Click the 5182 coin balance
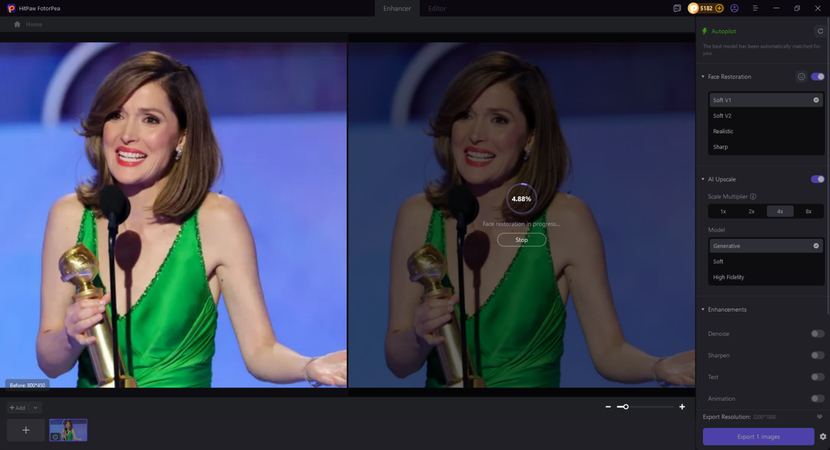The image size is (830, 450). point(707,8)
